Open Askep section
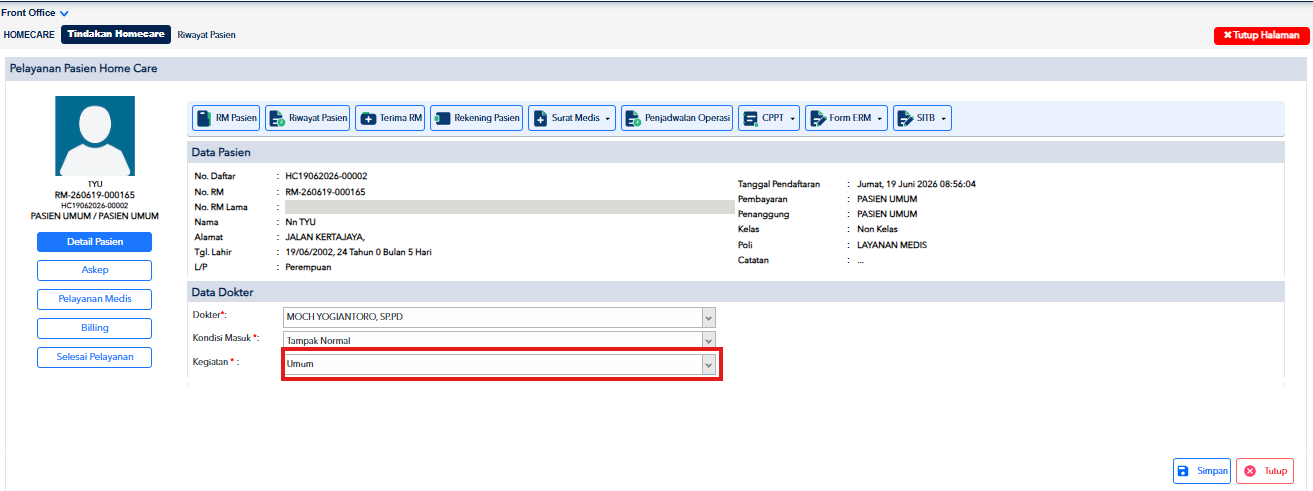The width and height of the screenshot is (1313, 491). click(94, 270)
